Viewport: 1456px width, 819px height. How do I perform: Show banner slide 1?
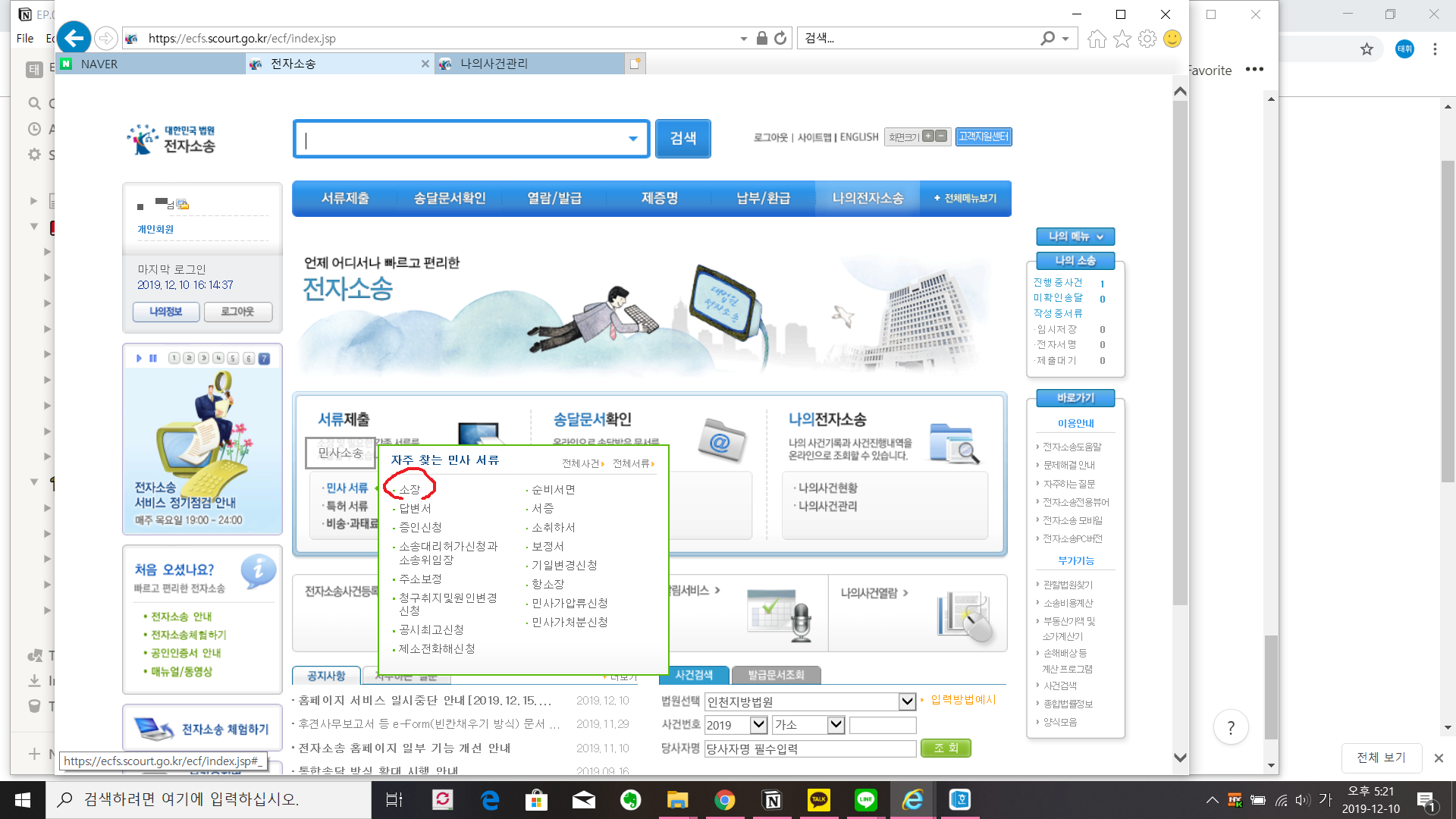tap(174, 358)
